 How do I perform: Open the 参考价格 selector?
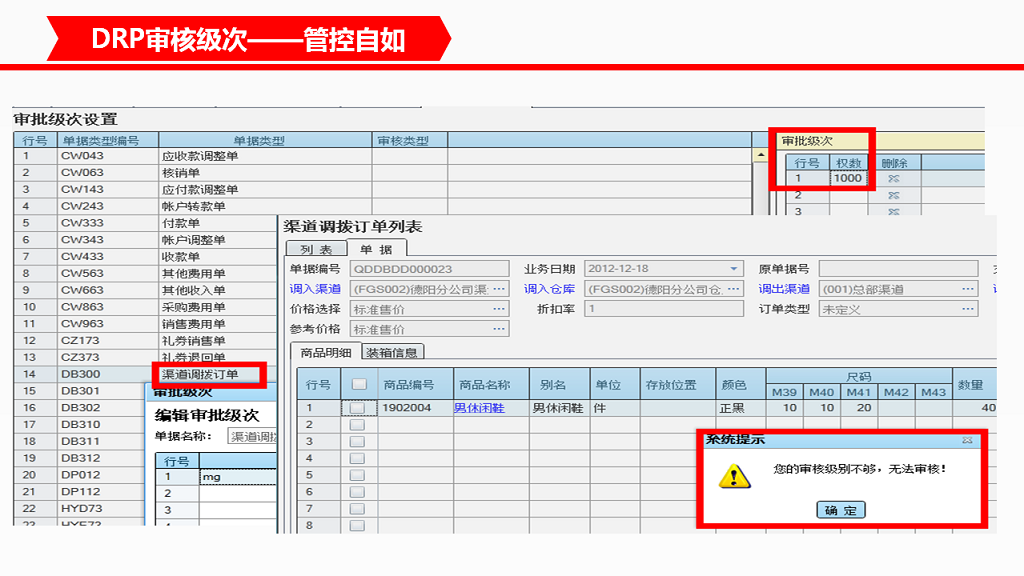pyautogui.click(x=499, y=329)
